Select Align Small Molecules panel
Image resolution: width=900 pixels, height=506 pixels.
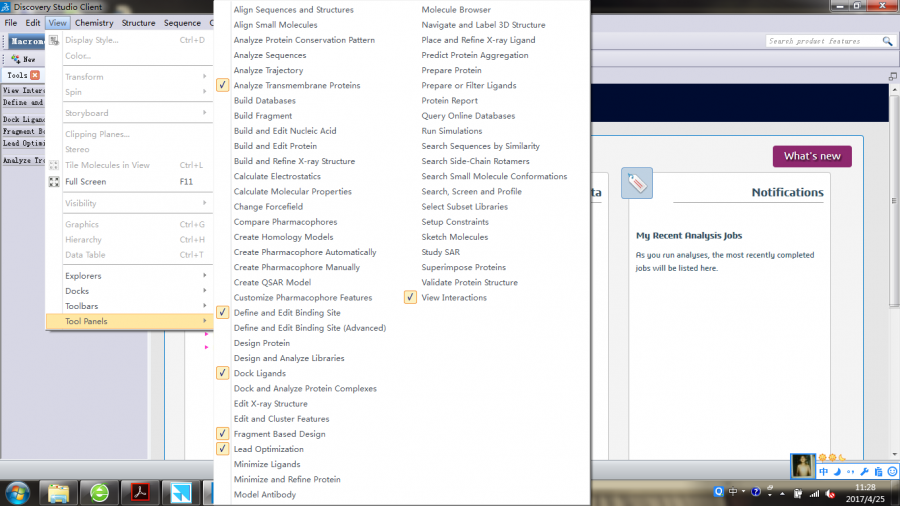pos(275,25)
